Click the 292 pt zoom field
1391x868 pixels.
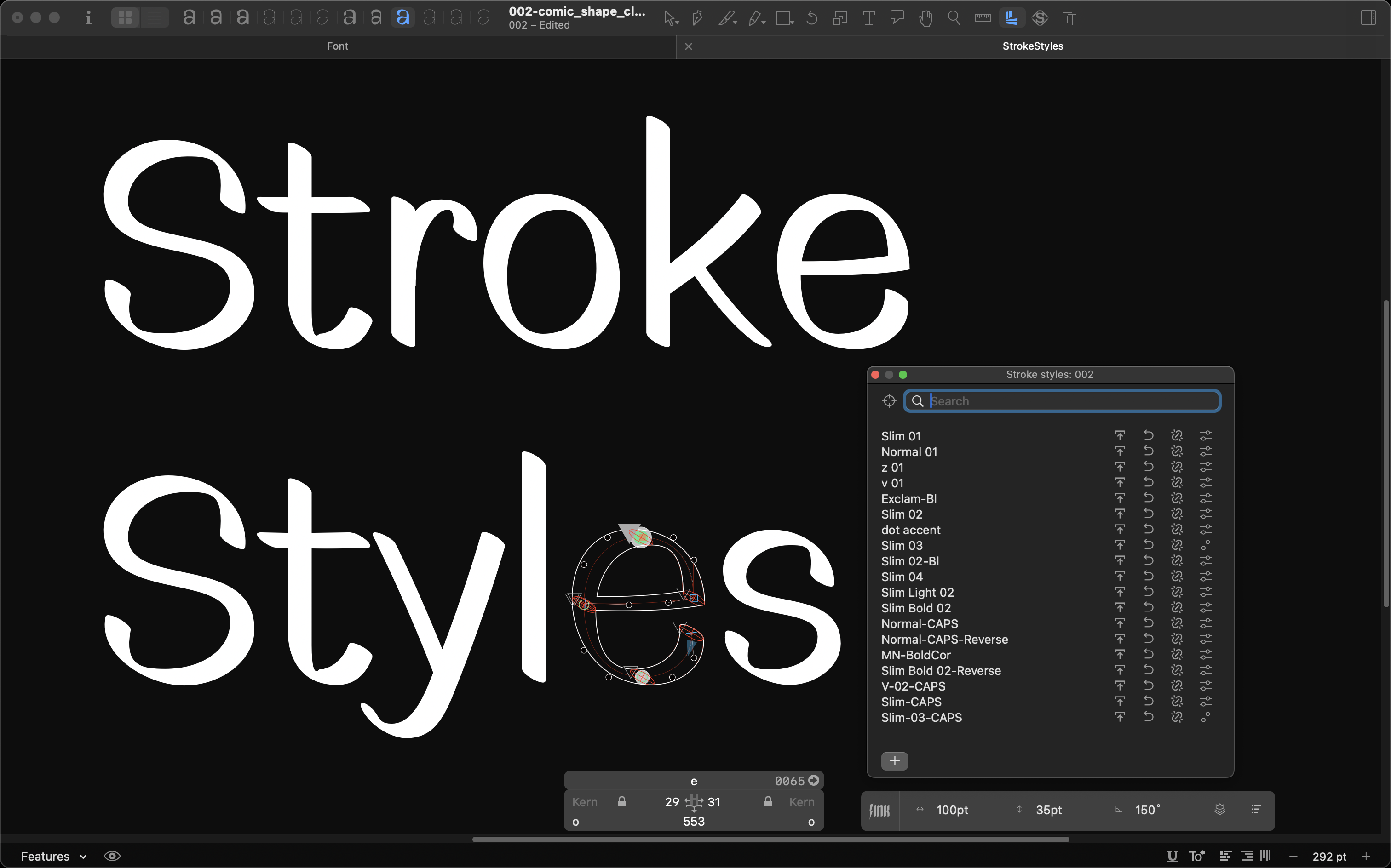pos(1329,856)
